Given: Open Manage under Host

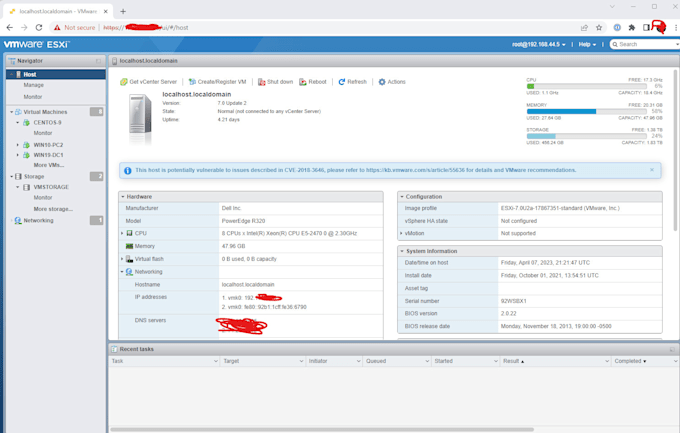Looking at the screenshot, I should [33, 85].
